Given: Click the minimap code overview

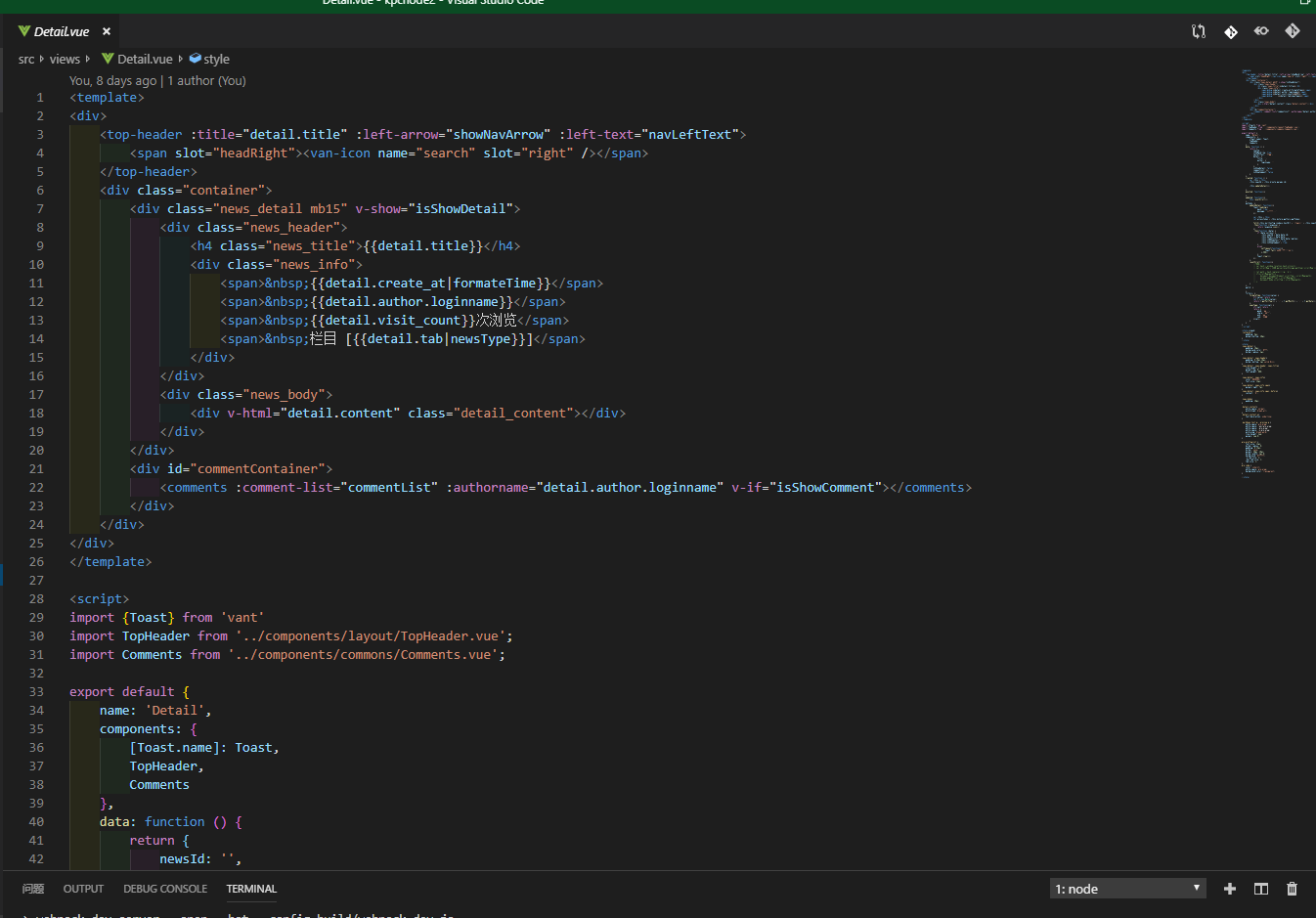Looking at the screenshot, I should (x=1277, y=274).
